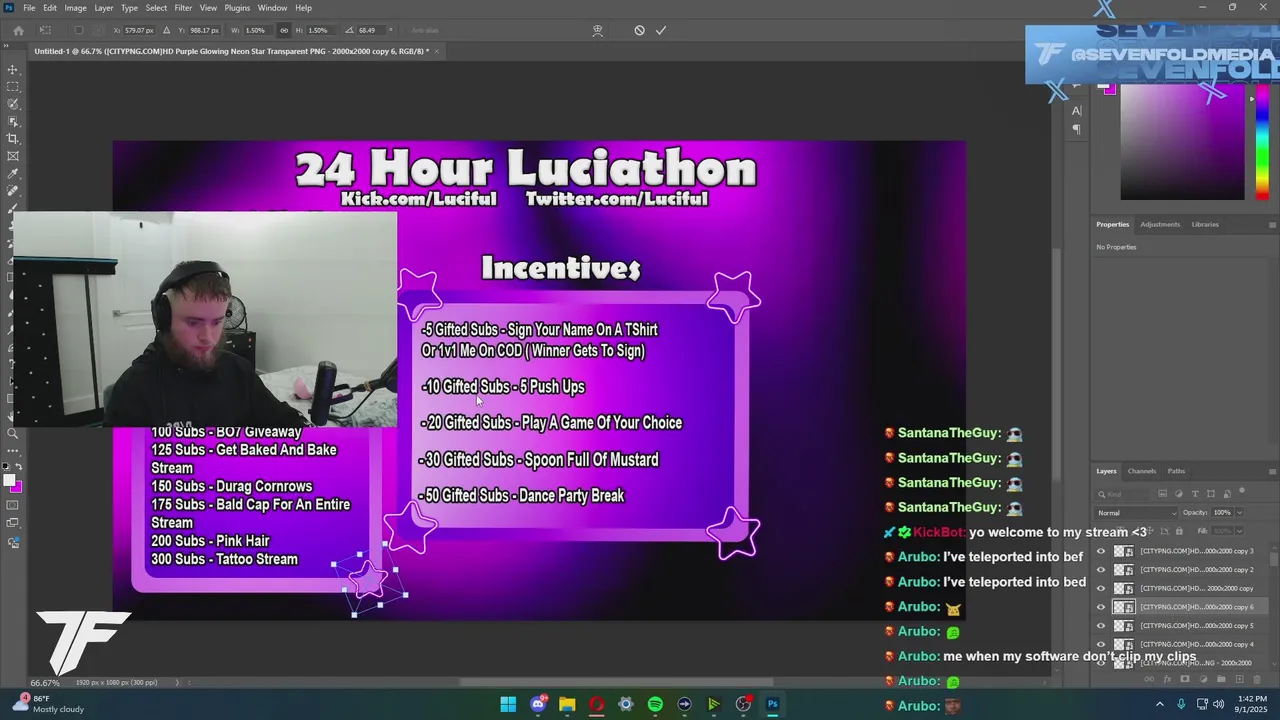Open the Opacity slider dropdown arrow
1280x720 pixels.
1238,513
